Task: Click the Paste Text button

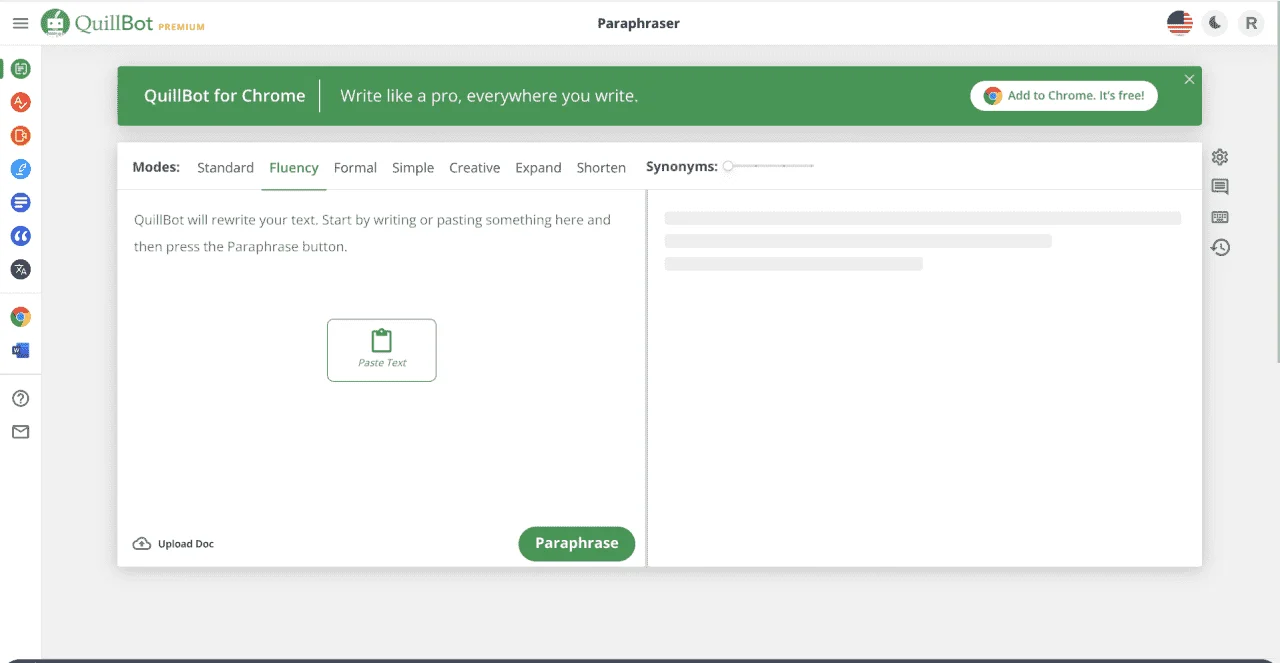Action: [382, 350]
